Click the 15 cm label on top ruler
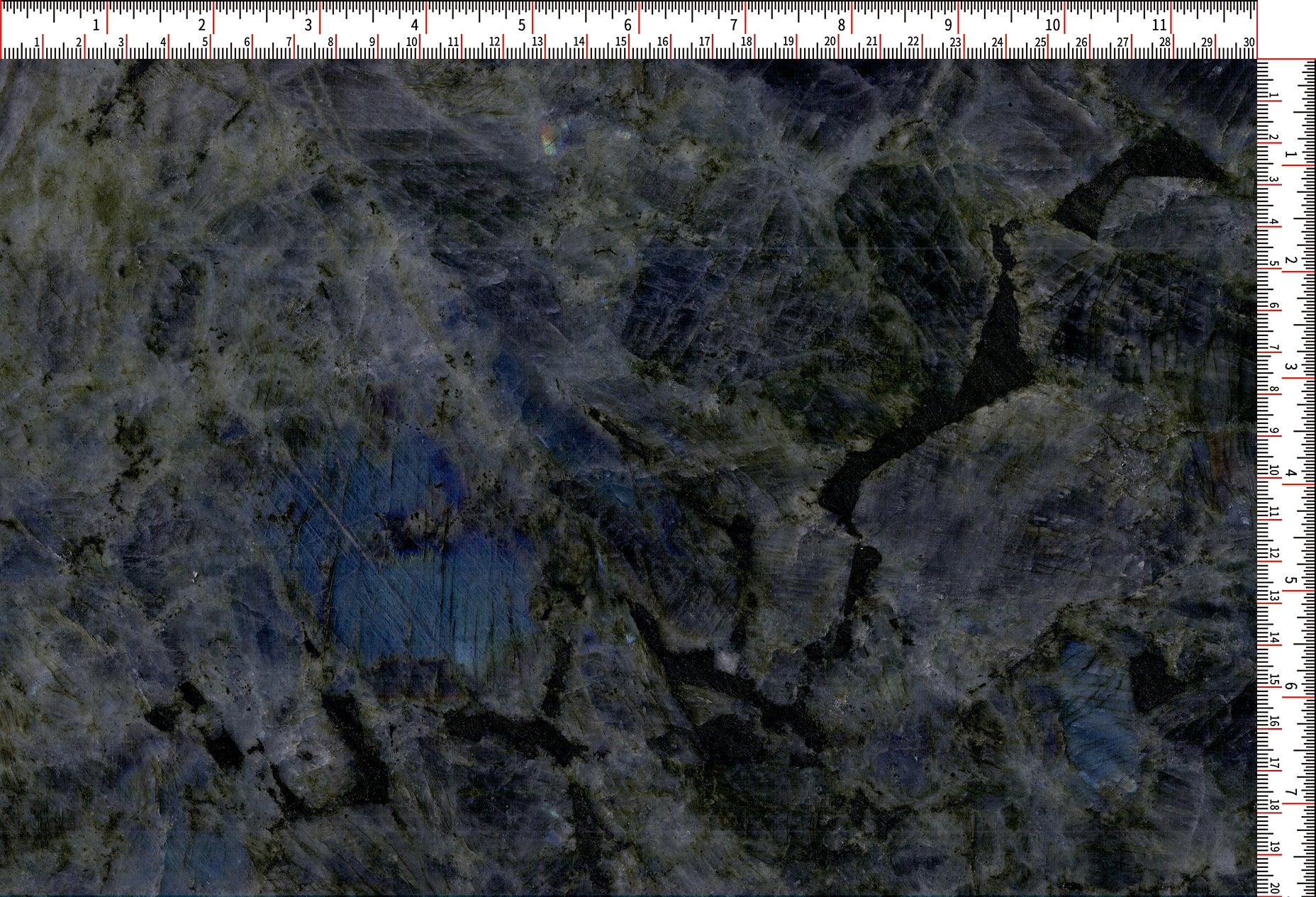 pos(620,43)
